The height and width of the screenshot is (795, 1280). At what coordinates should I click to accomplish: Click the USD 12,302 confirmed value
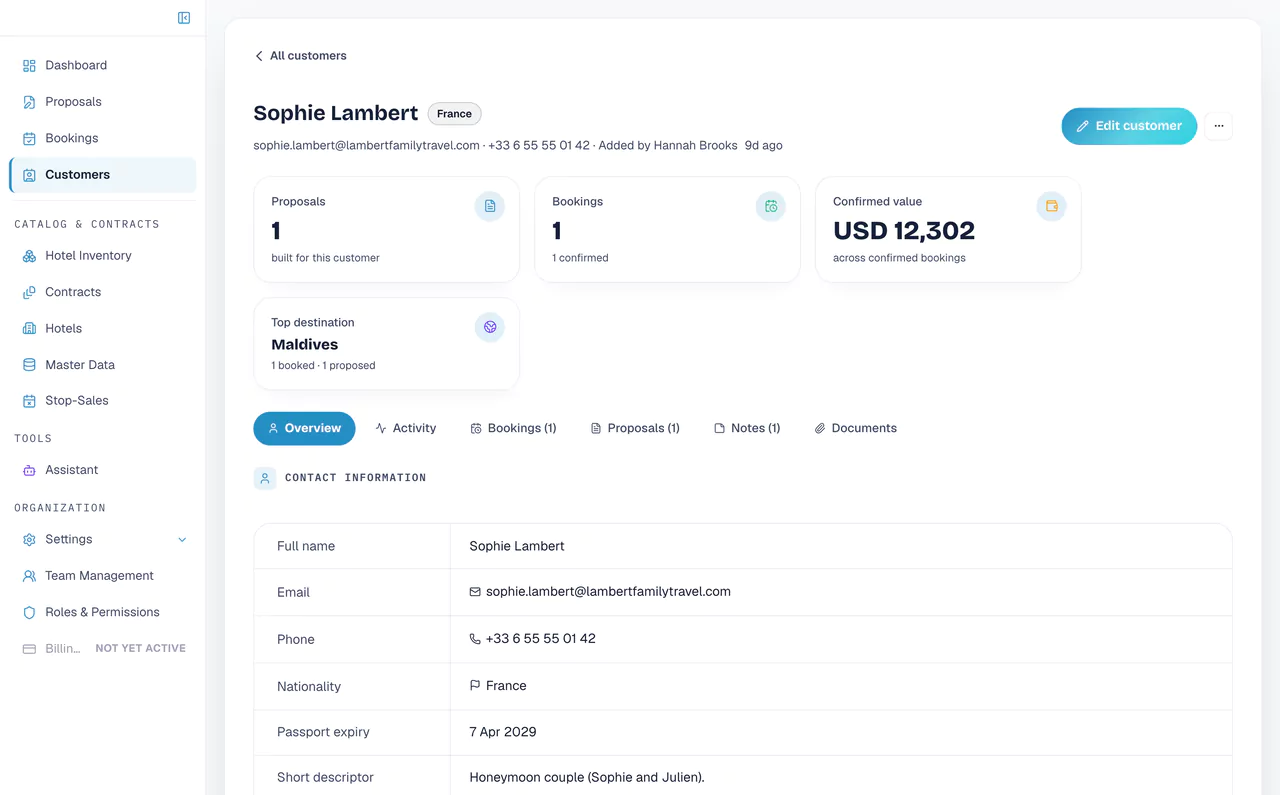click(x=904, y=231)
